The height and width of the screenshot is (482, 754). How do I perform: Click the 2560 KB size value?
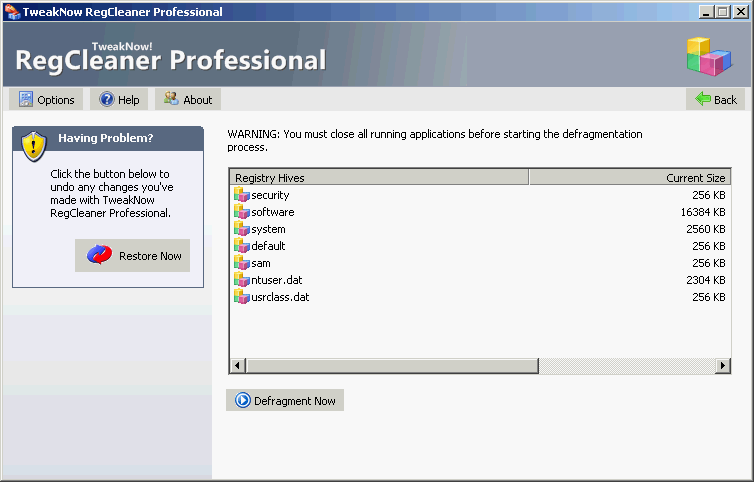(705, 229)
